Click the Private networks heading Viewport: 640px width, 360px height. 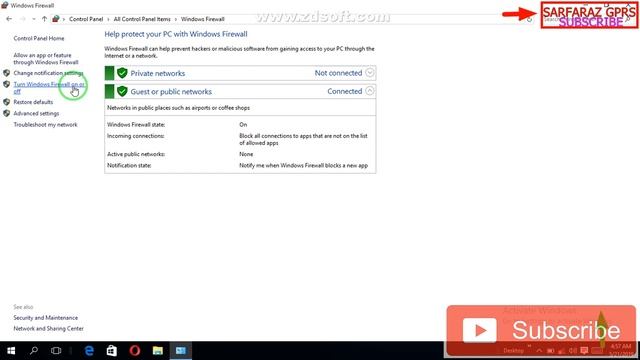[x=158, y=73]
